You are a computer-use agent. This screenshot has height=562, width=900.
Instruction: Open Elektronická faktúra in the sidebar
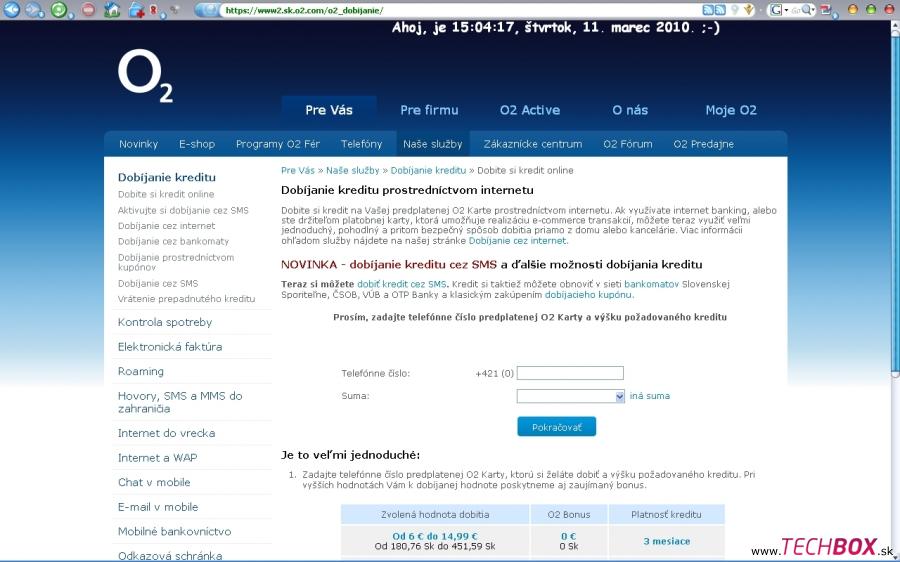pyautogui.click(x=170, y=347)
